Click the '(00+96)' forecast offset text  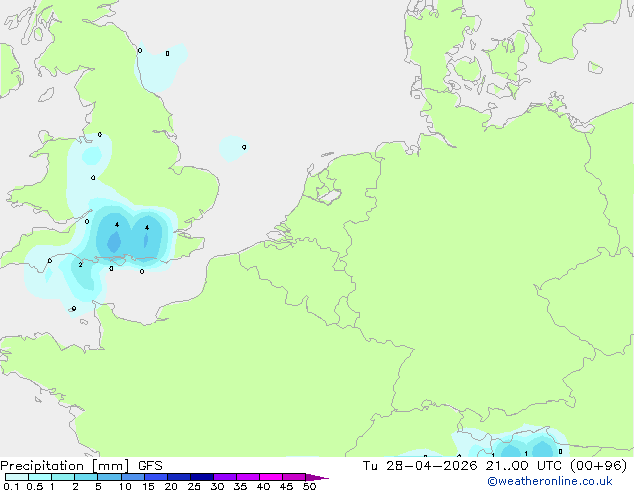pyautogui.click(x=598, y=466)
